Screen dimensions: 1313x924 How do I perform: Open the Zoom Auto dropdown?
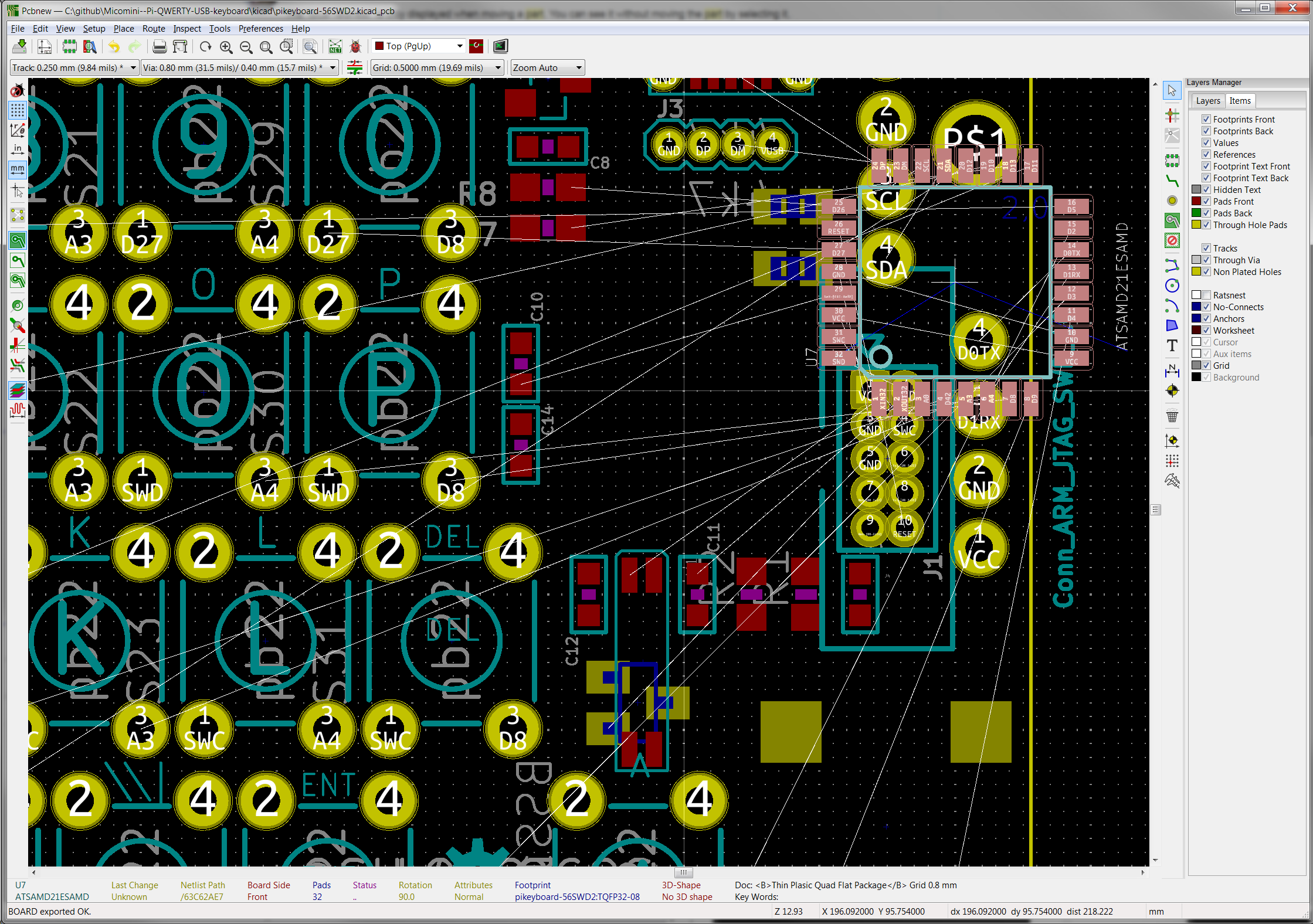[x=547, y=67]
